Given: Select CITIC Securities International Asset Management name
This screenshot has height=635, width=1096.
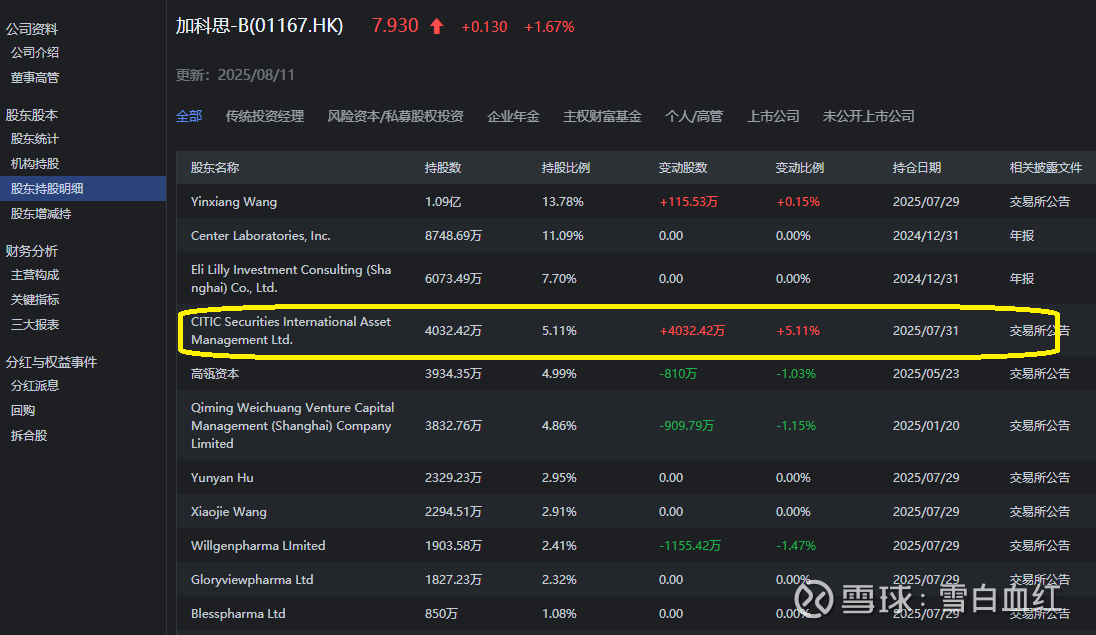Looking at the screenshot, I should (291, 331).
